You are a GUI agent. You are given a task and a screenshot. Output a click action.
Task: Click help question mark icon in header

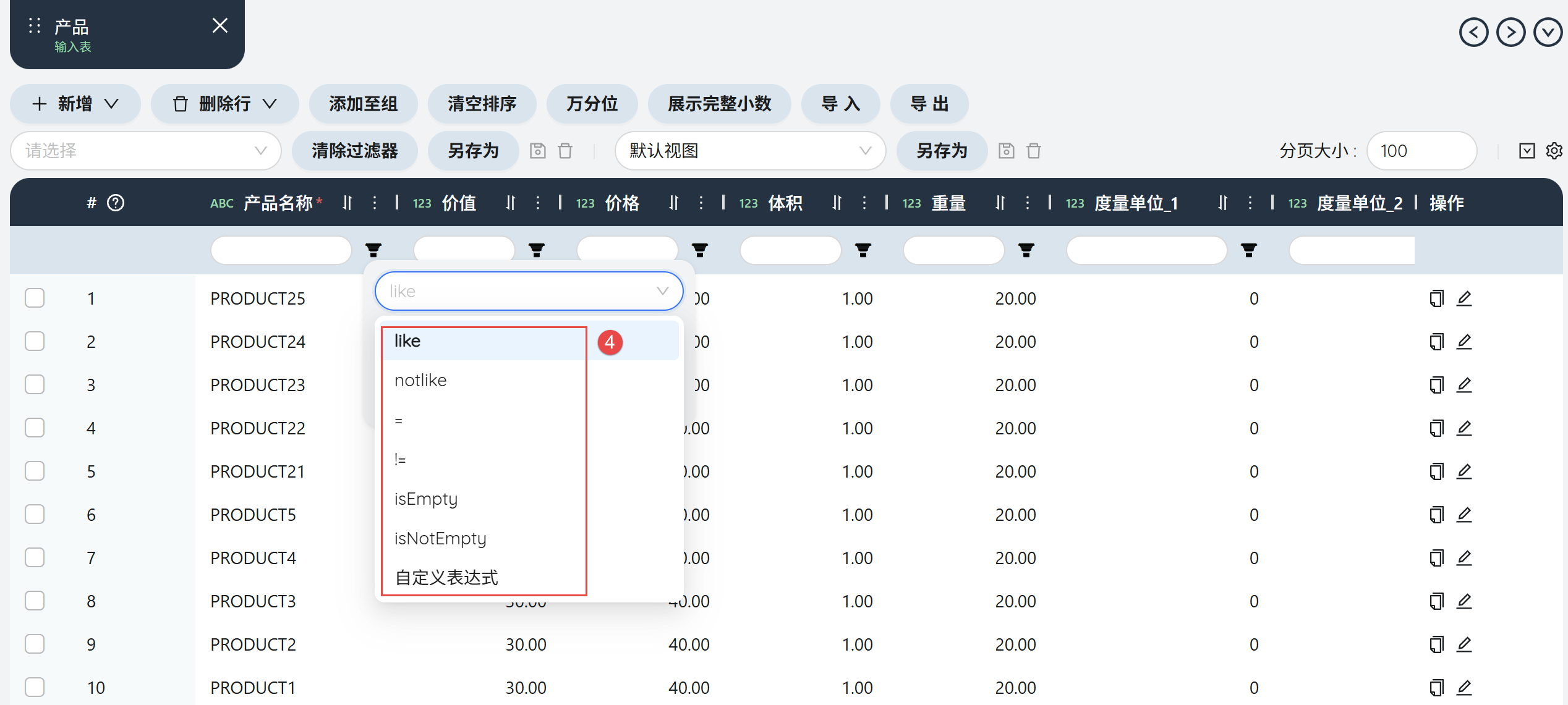116,203
